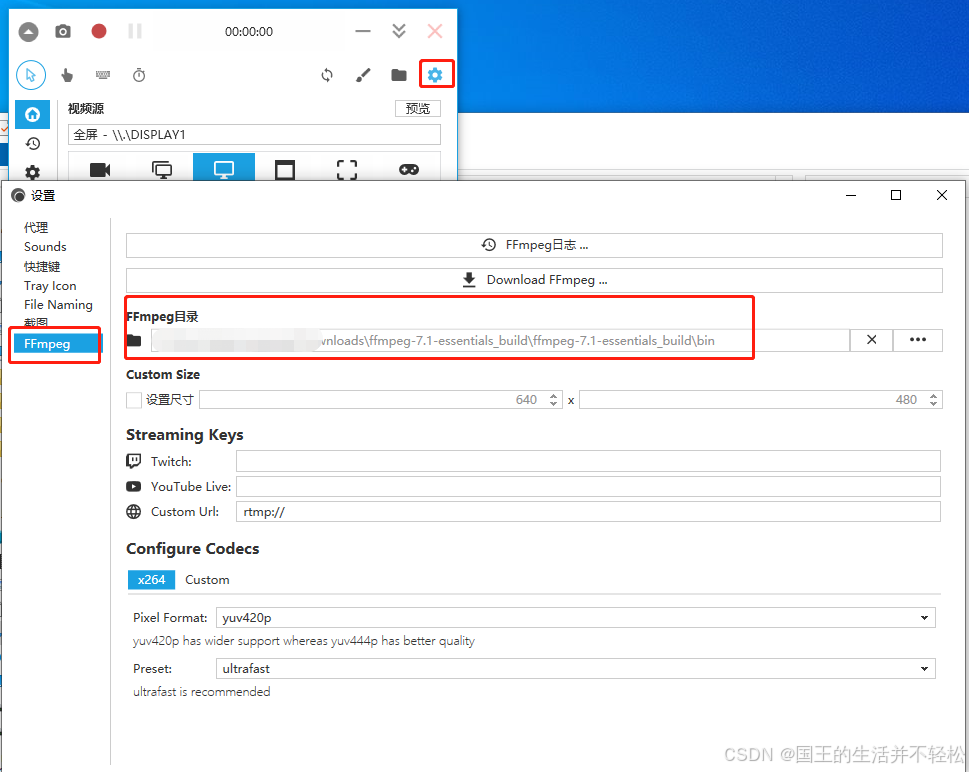
Task: Click the video source field showing DISPLAY1
Action: (254, 135)
